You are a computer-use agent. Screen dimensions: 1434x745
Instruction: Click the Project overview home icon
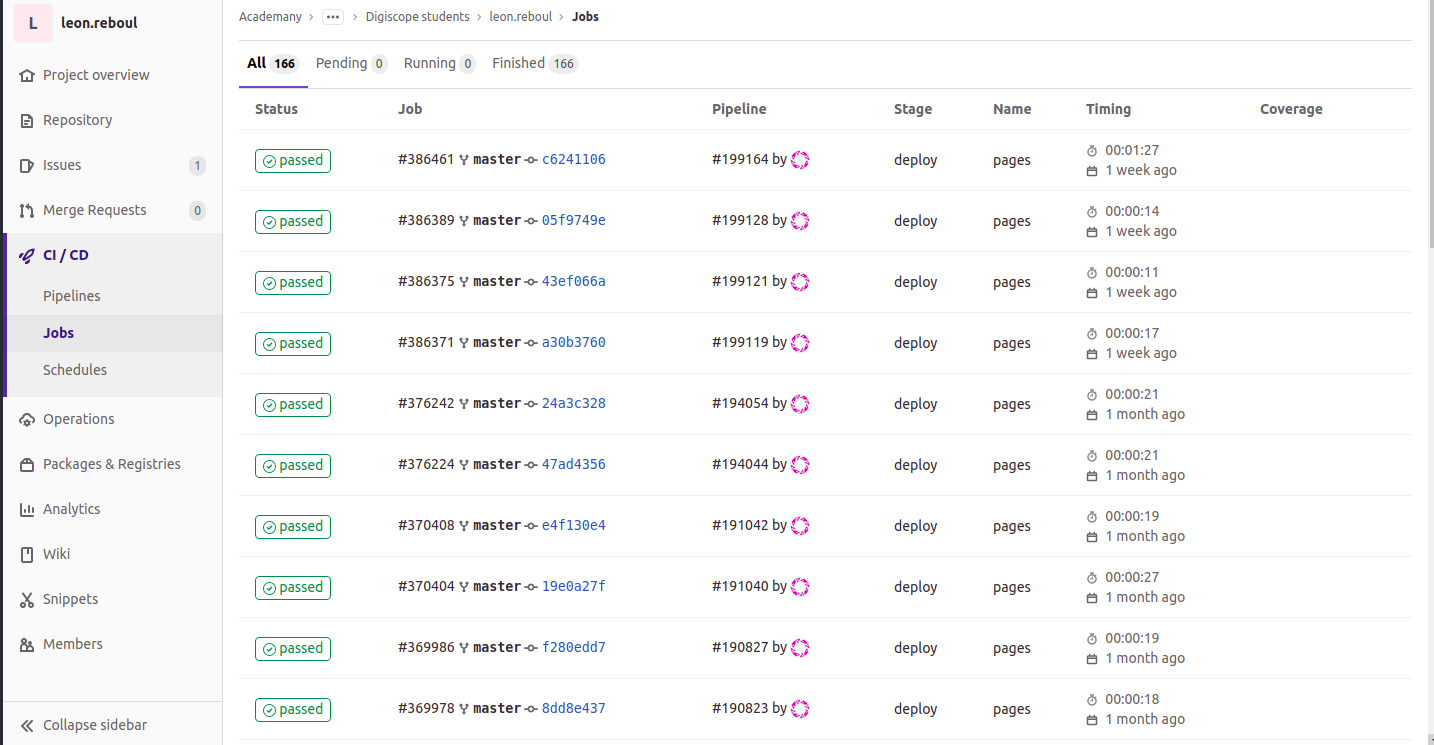coord(27,75)
